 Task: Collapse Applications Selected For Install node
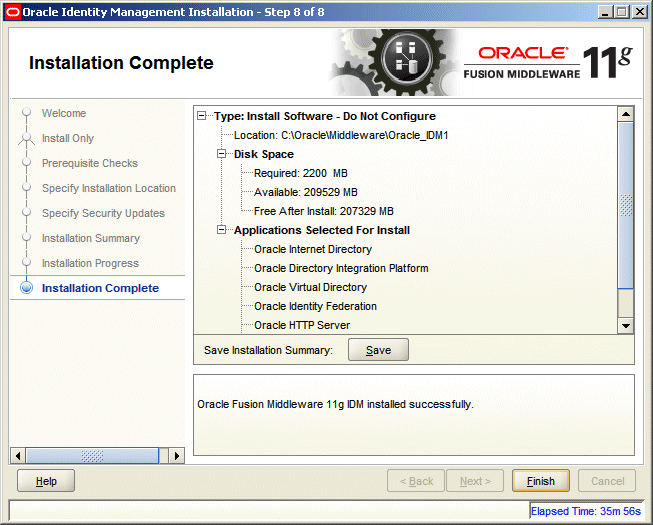(222, 230)
